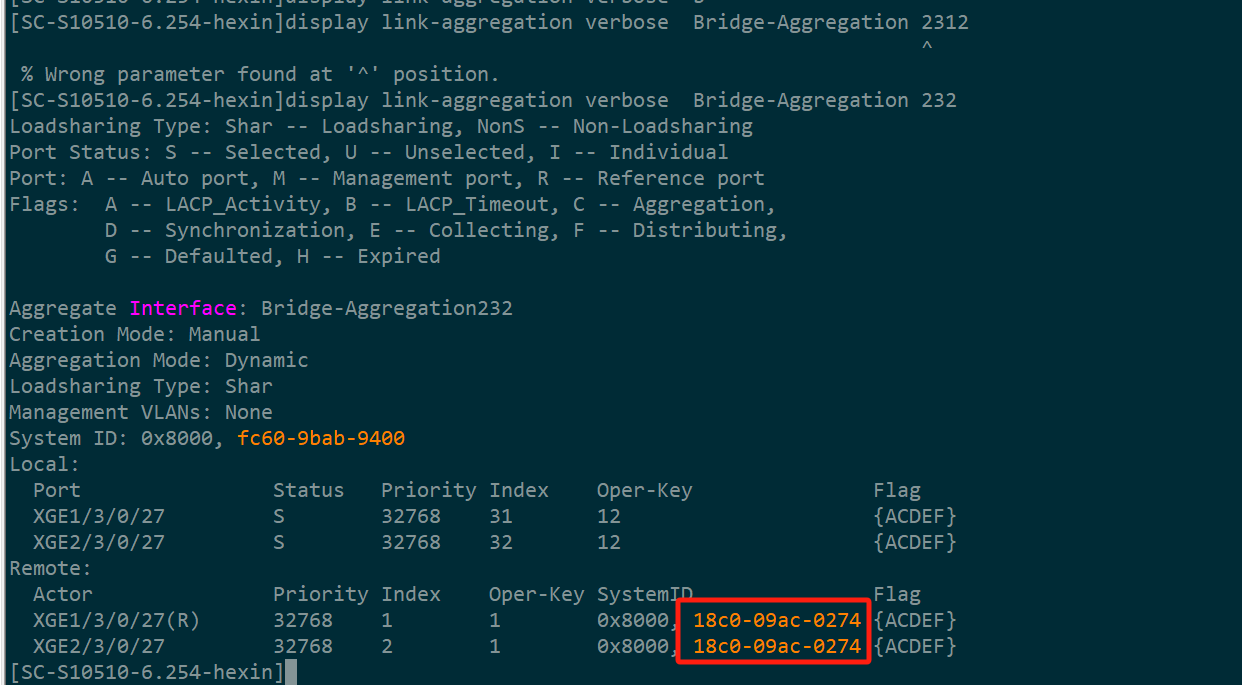Click the Local: section label
Viewport: 1242px width, 685px height.
pos(44,464)
